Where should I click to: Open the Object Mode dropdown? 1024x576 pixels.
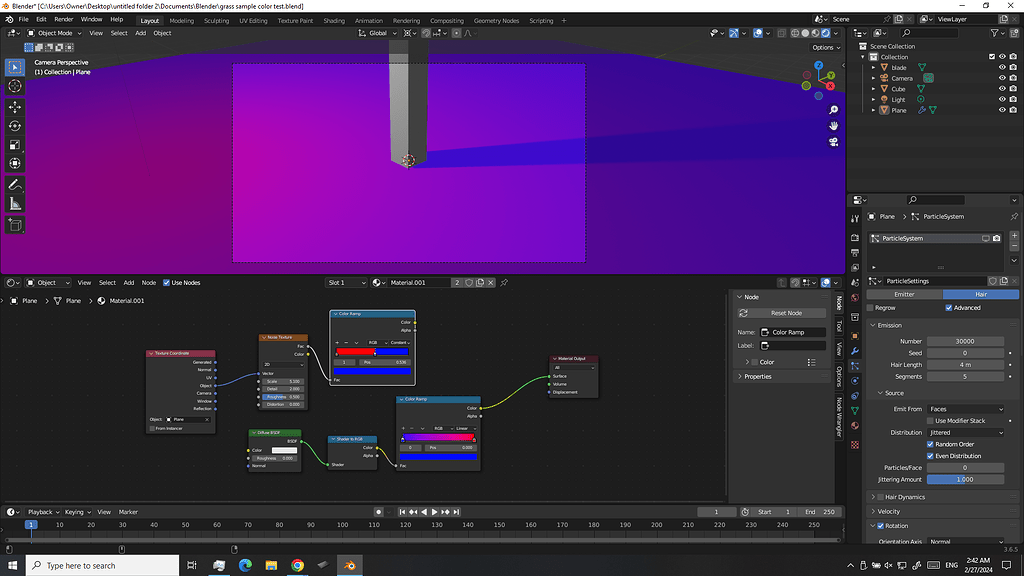pyautogui.click(x=54, y=33)
